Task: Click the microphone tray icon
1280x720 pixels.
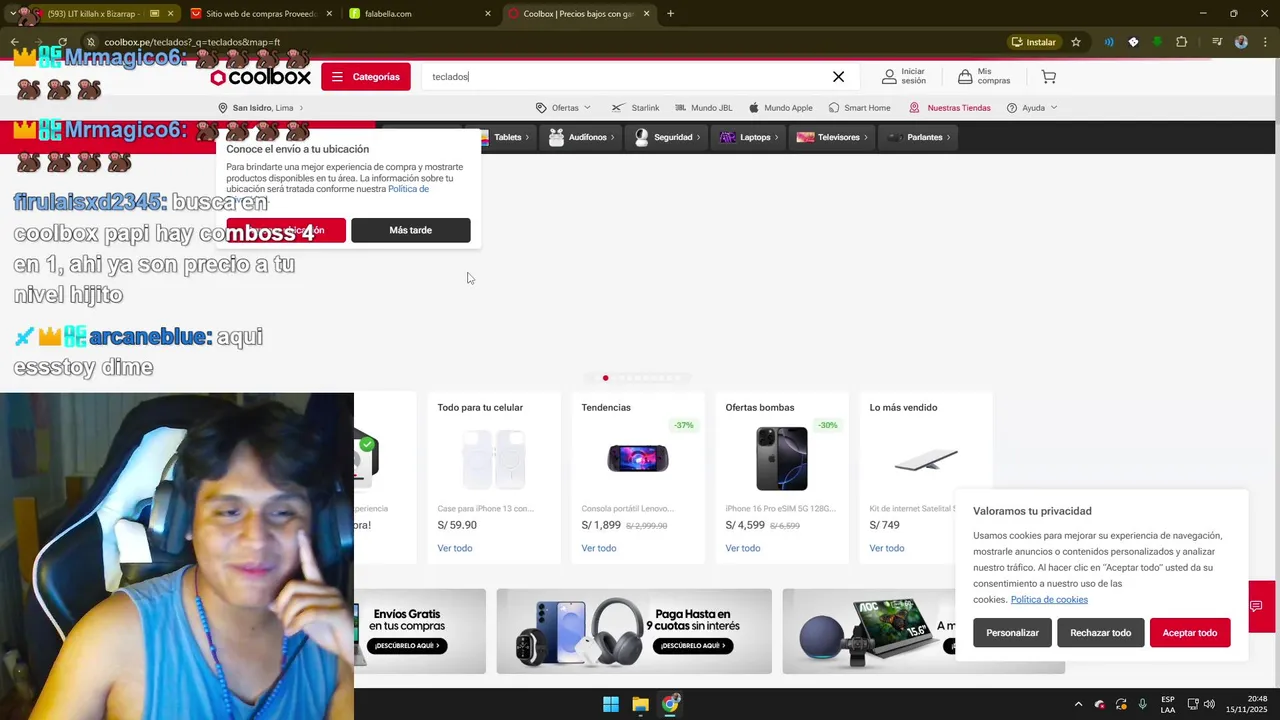Action: click(x=1142, y=704)
